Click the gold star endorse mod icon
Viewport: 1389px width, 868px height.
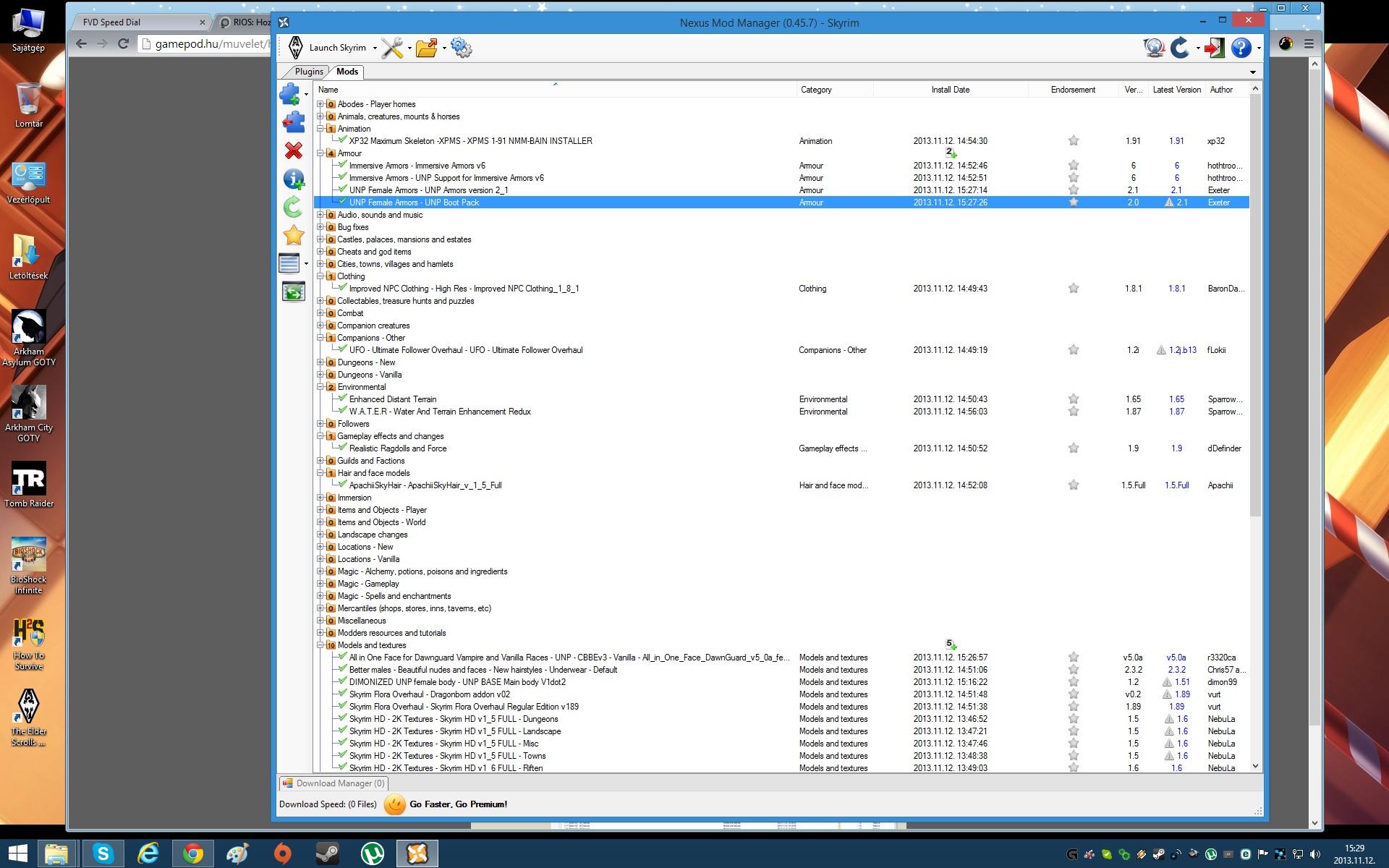click(293, 235)
